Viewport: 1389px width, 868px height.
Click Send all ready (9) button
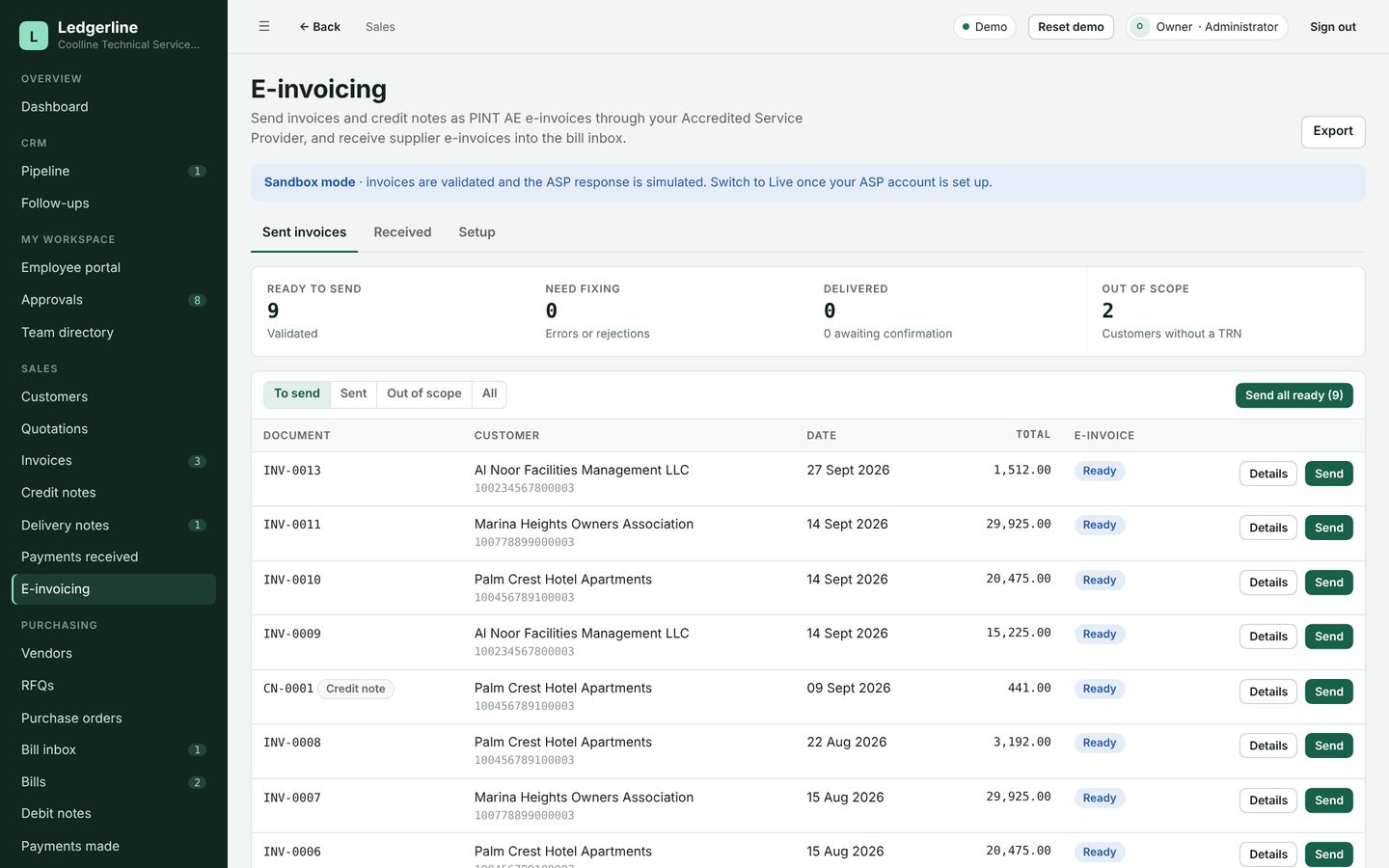point(1294,395)
